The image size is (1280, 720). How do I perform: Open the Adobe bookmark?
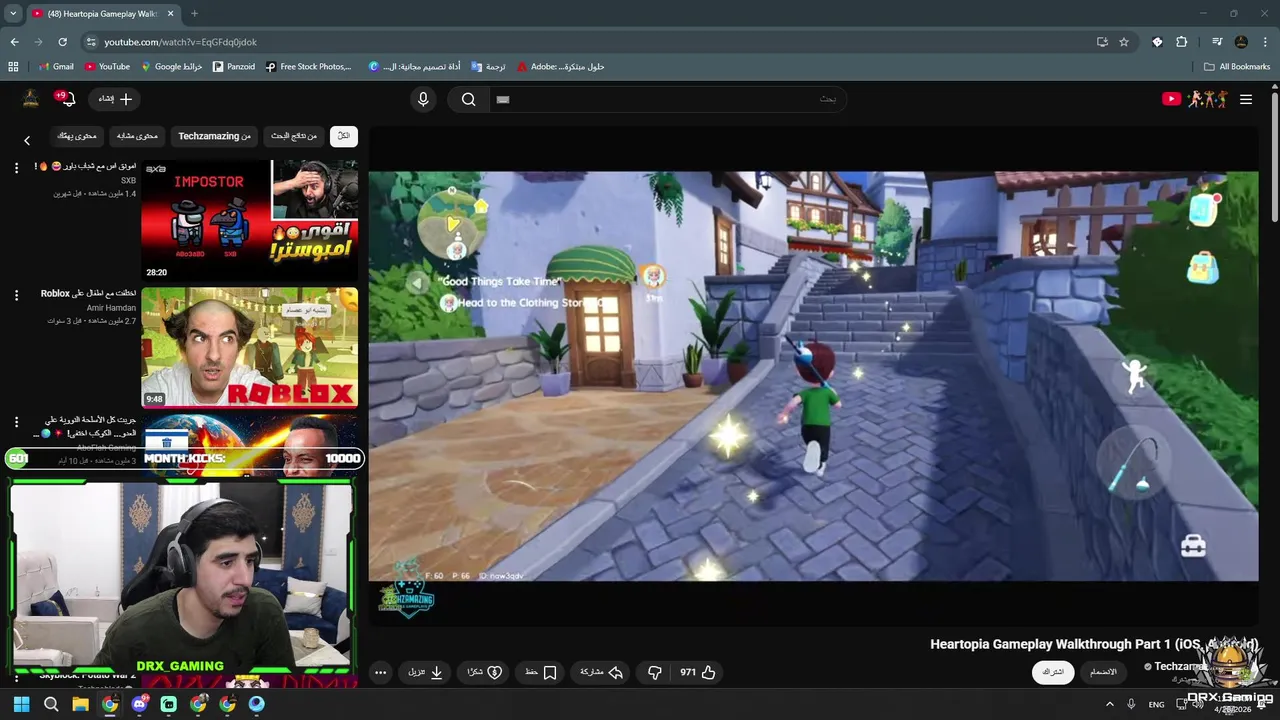click(561, 67)
